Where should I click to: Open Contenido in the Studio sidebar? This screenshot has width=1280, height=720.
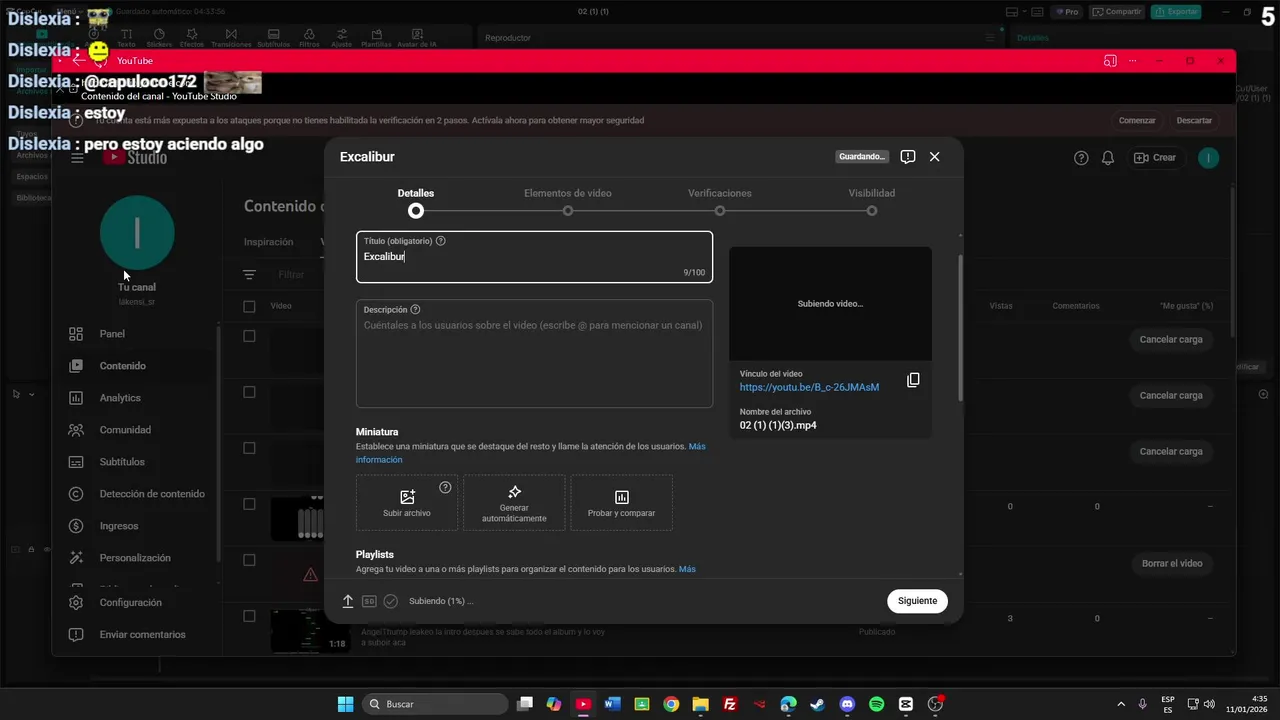[136, 366]
